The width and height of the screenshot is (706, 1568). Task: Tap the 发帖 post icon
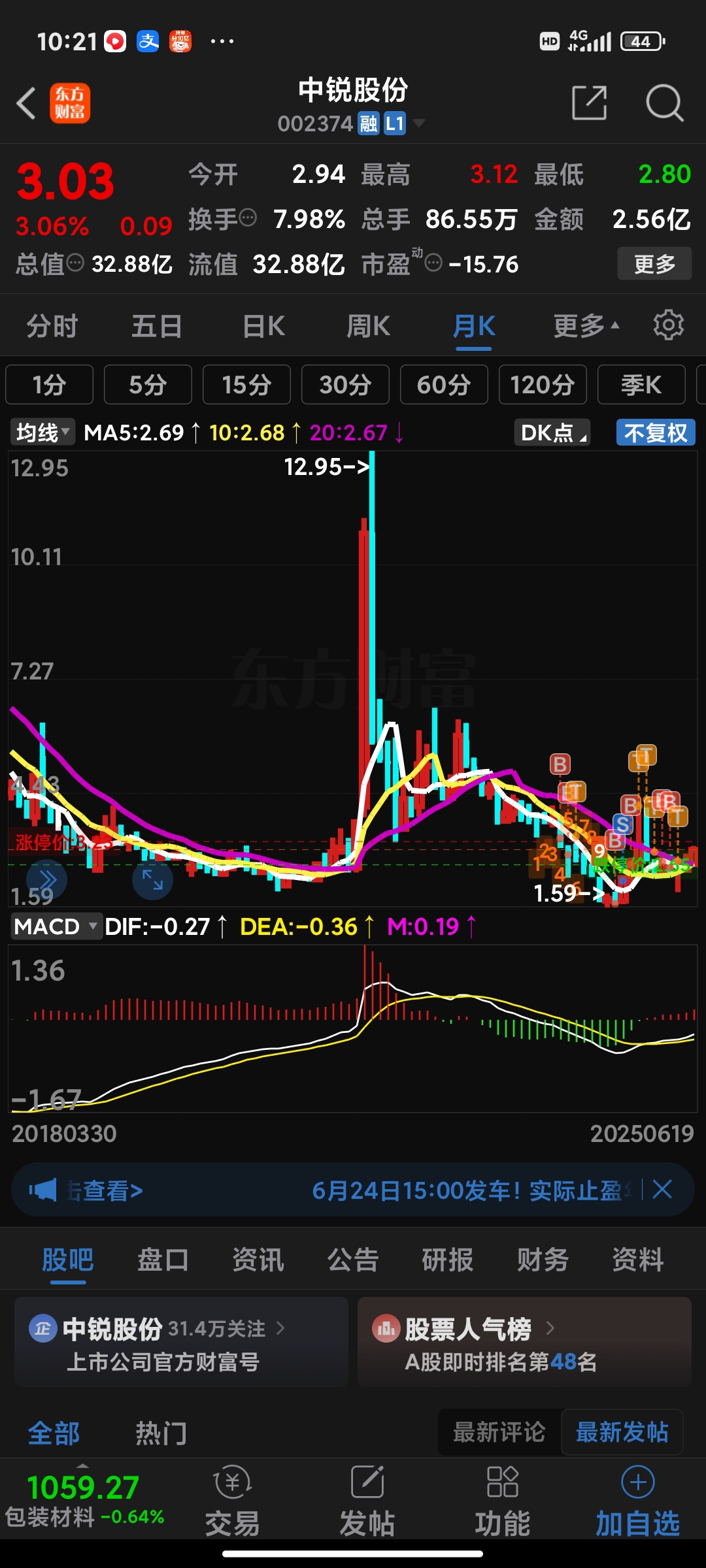pos(367,1481)
